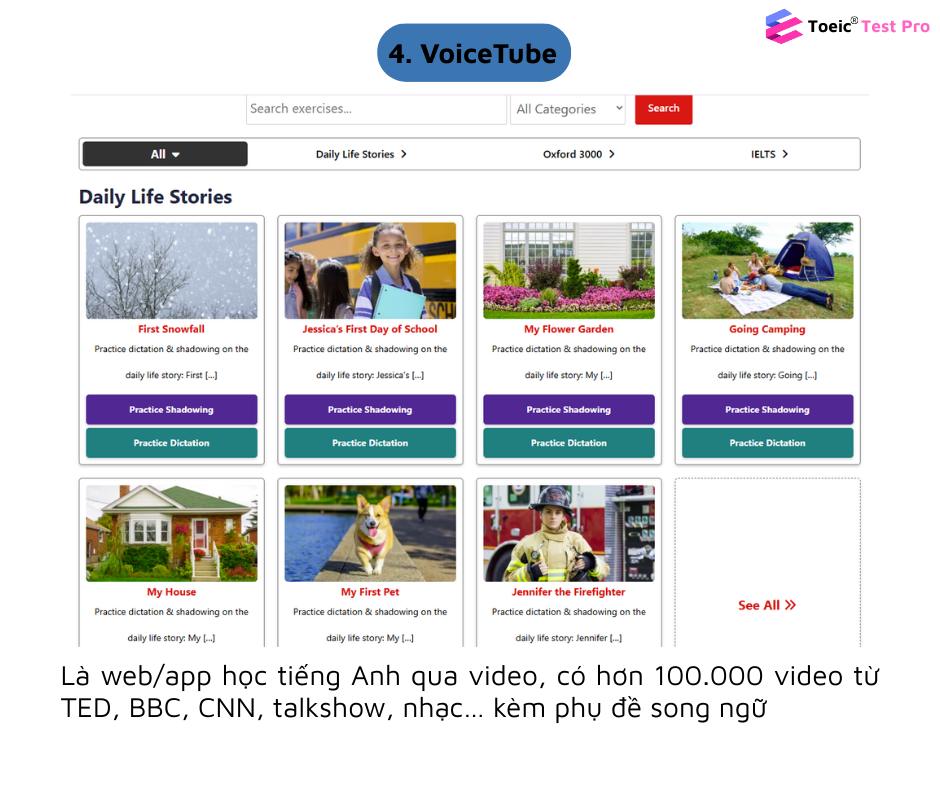Open the My First Pet corgi thumbnail

[x=370, y=533]
